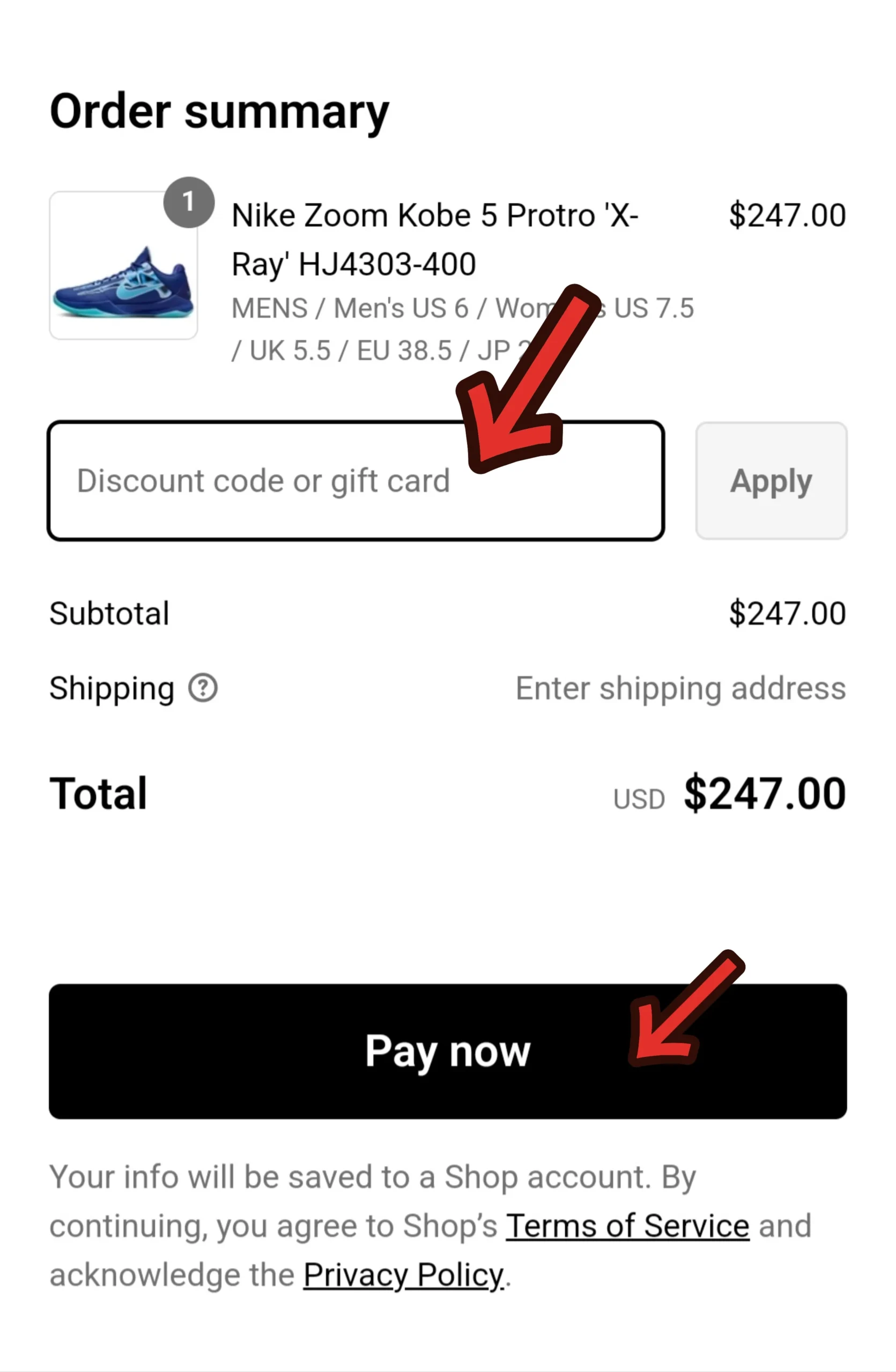Focus the discount code or gift card field
The height and width of the screenshot is (1372, 896).
(x=356, y=481)
